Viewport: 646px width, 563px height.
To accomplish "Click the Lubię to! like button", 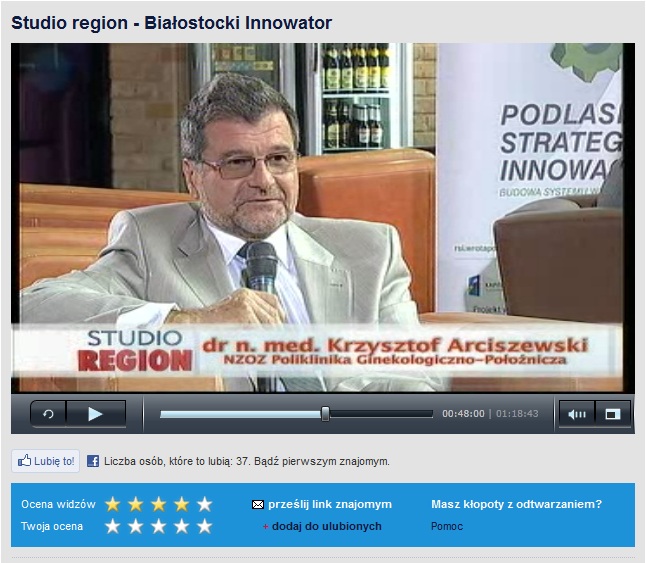I will point(45,461).
